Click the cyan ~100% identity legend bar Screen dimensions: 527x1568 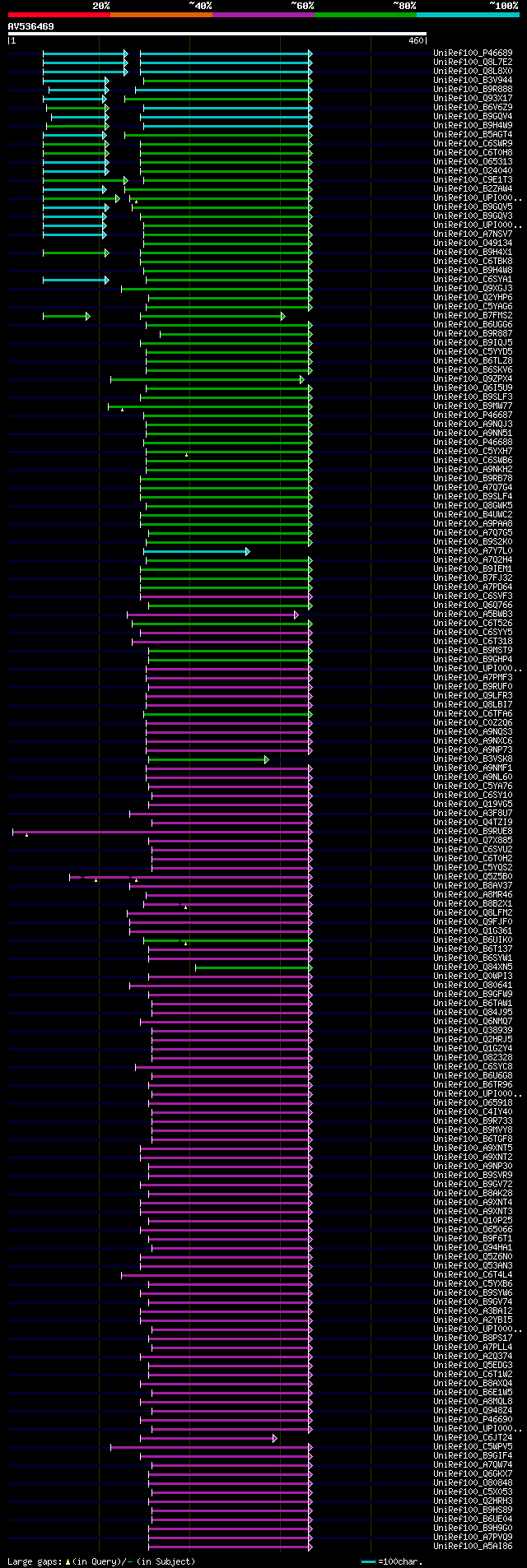(468, 15)
